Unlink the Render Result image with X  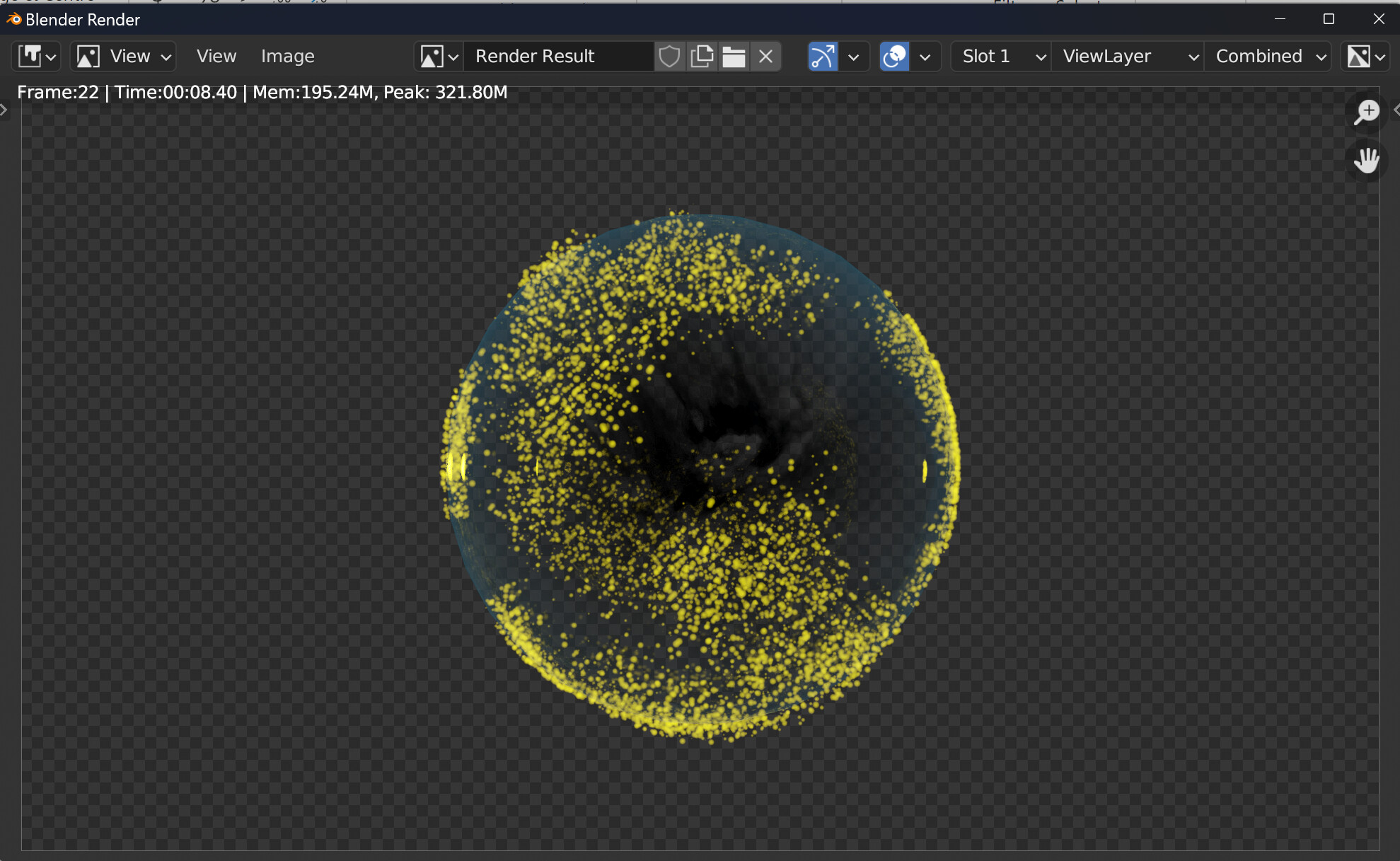coord(765,56)
